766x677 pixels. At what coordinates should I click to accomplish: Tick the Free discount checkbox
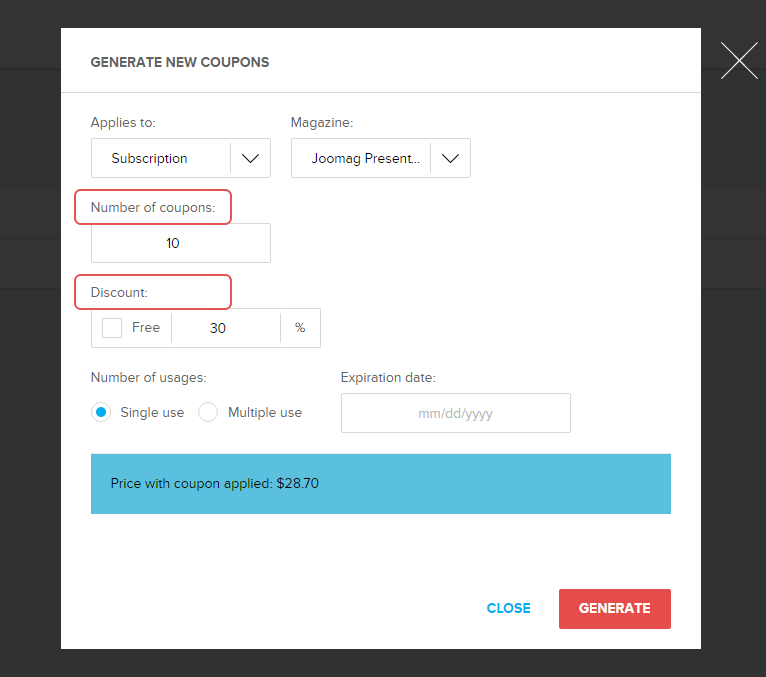coord(112,328)
